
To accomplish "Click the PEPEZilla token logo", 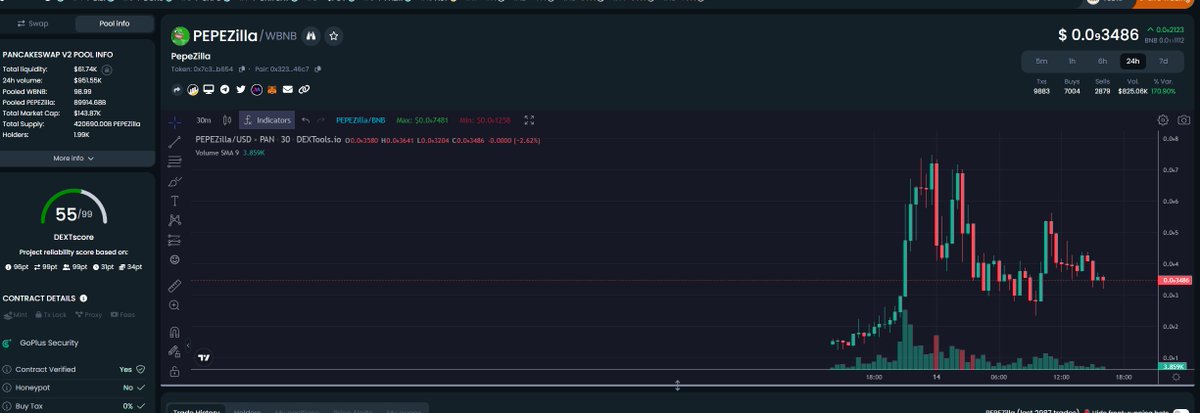I will point(180,36).
